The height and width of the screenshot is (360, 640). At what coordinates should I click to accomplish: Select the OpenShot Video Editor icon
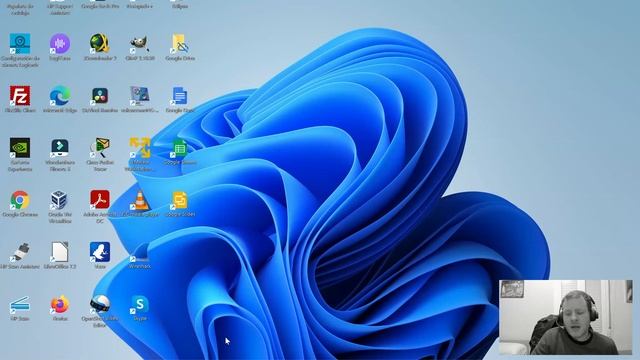click(100, 304)
